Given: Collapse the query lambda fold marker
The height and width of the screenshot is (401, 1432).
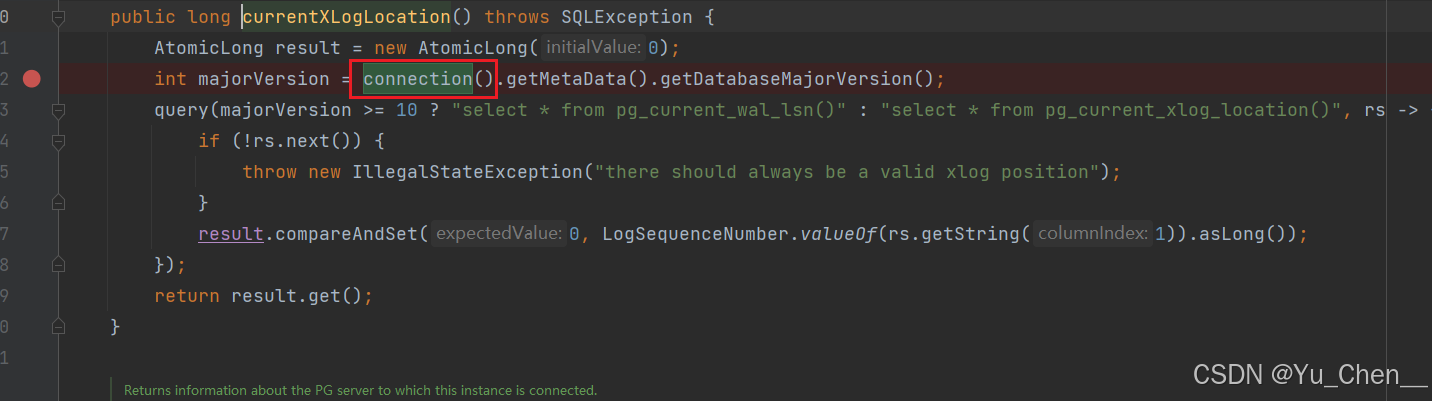Looking at the screenshot, I should (58, 110).
